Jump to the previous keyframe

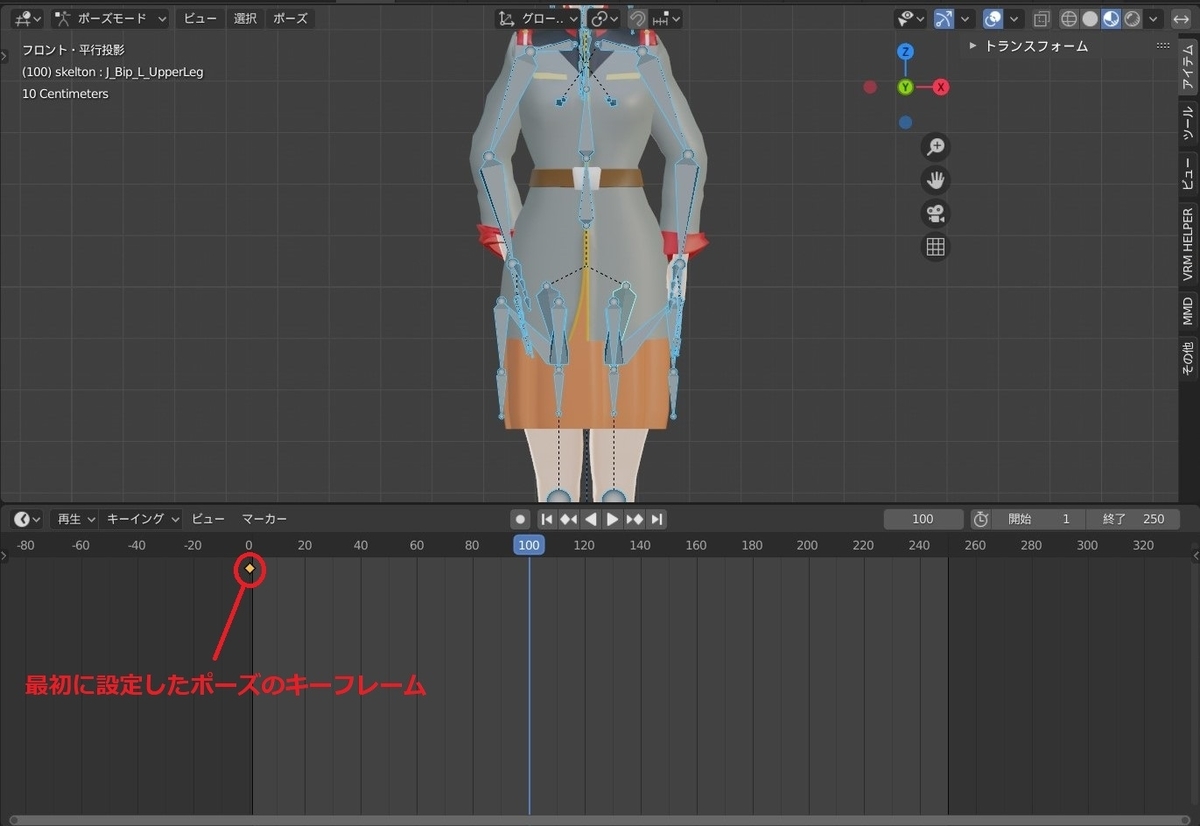[569, 519]
